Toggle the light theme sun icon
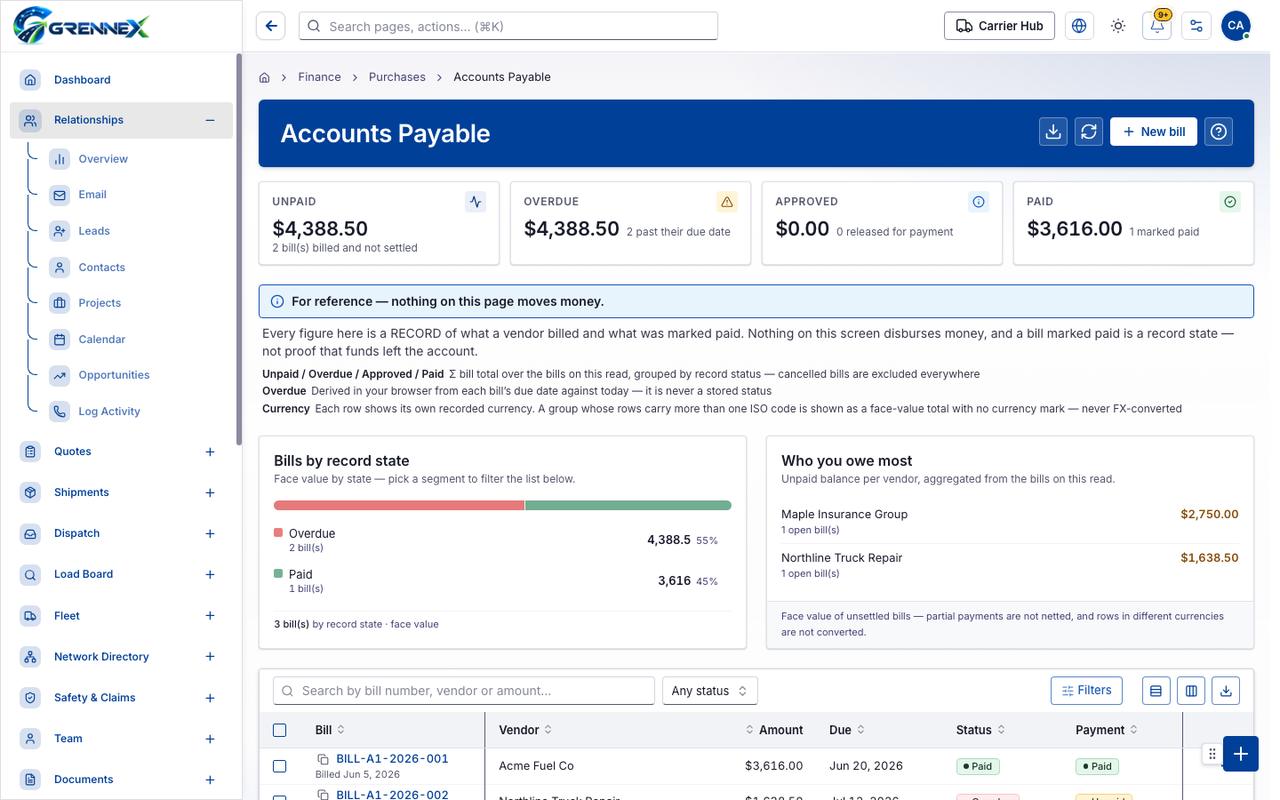 point(1118,26)
